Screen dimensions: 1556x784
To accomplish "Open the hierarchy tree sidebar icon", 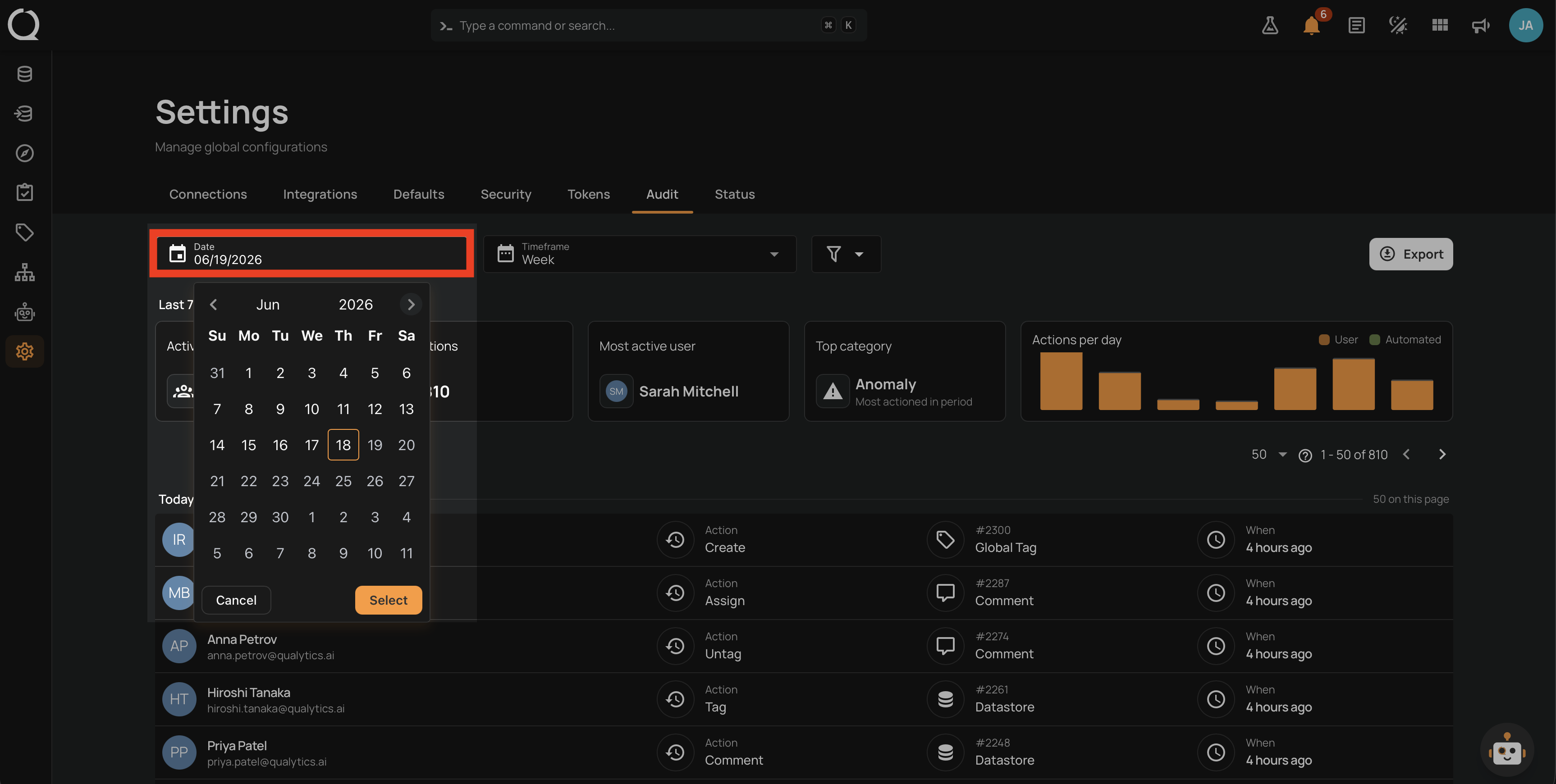I will pos(25,273).
